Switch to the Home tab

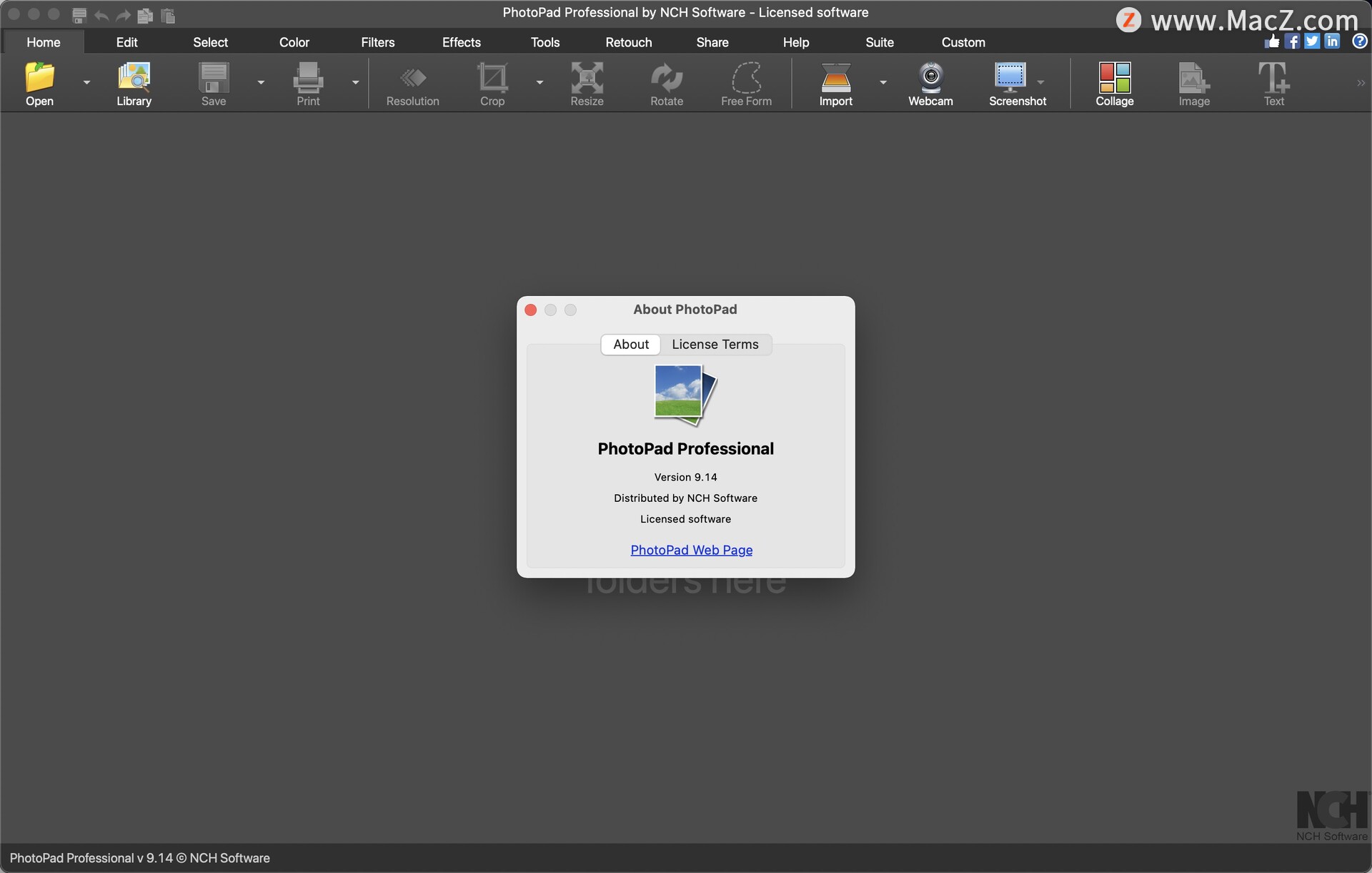(44, 42)
